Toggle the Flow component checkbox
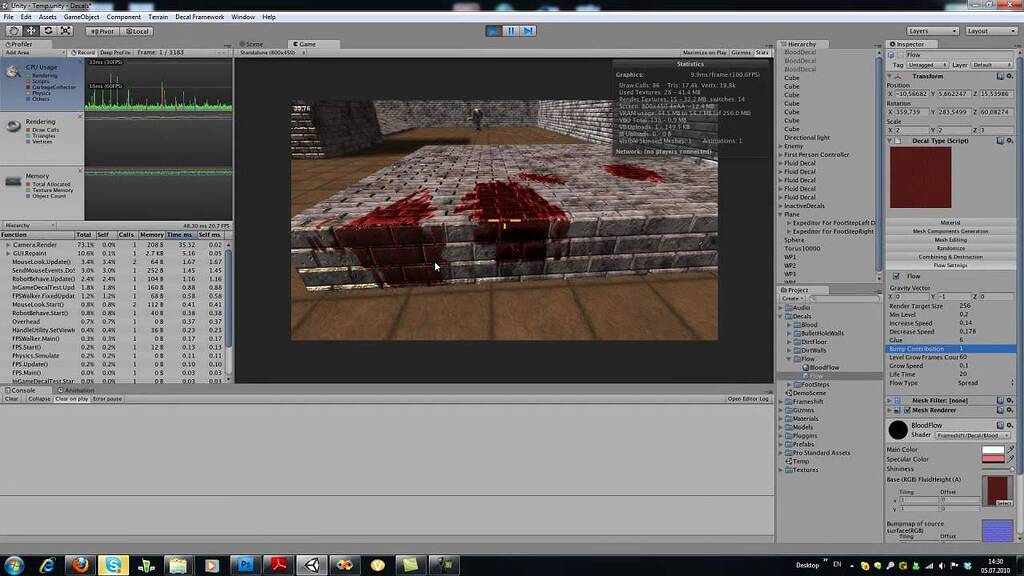The height and width of the screenshot is (576, 1024). (896, 275)
